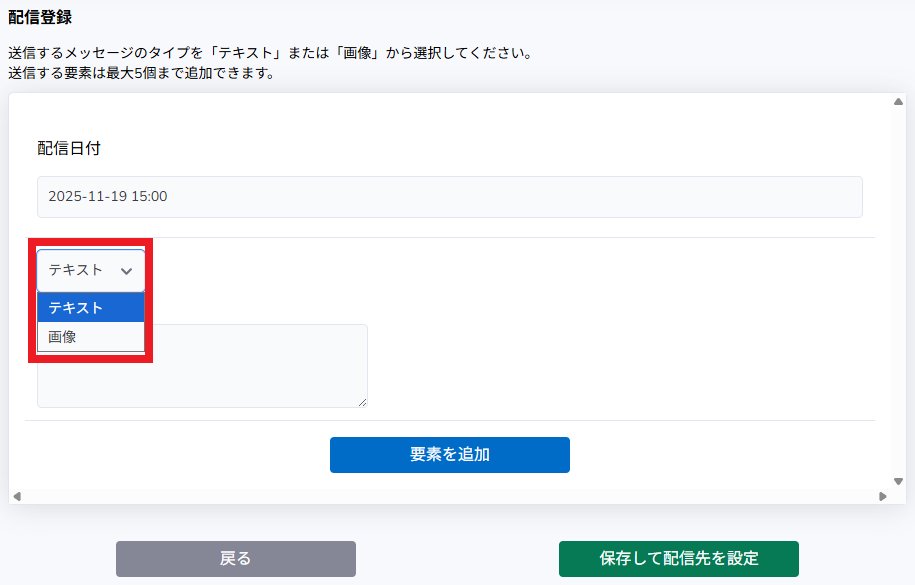Image resolution: width=915 pixels, height=585 pixels.
Task: Go back with the 戻る button
Action: coord(236,559)
